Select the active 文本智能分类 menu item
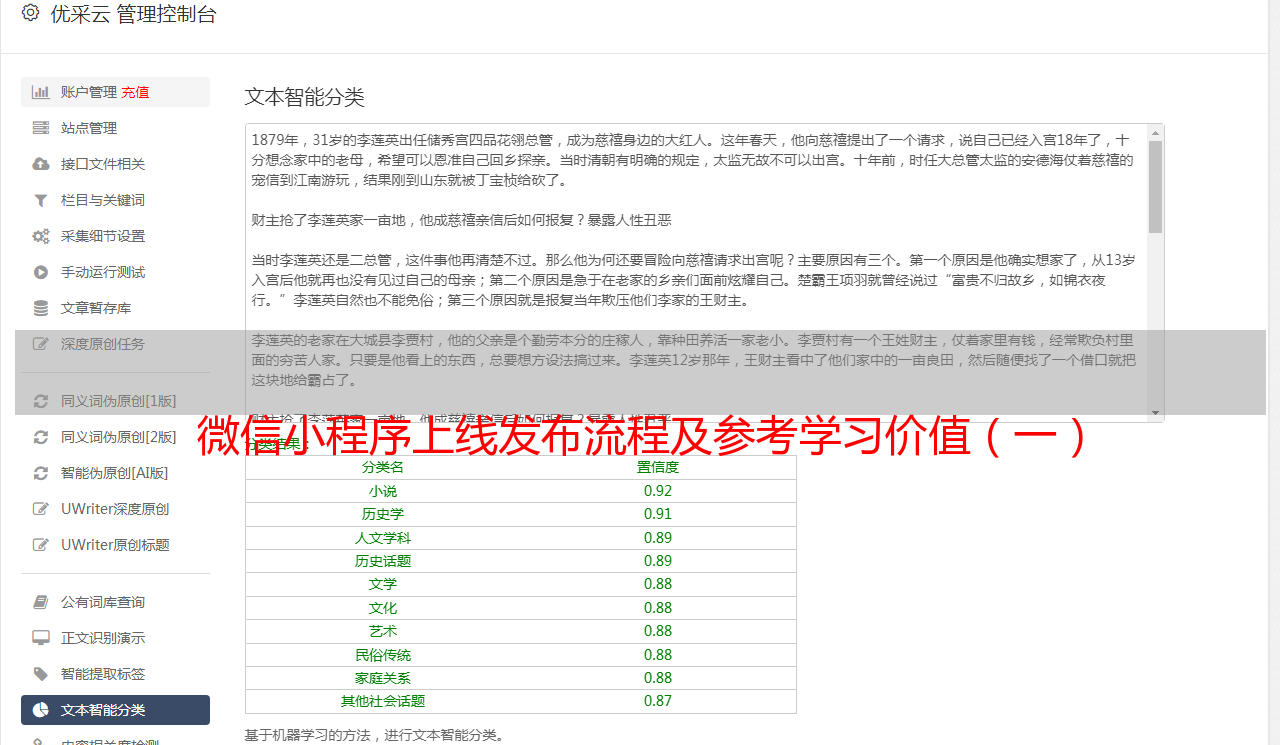The height and width of the screenshot is (745, 1280). point(115,710)
